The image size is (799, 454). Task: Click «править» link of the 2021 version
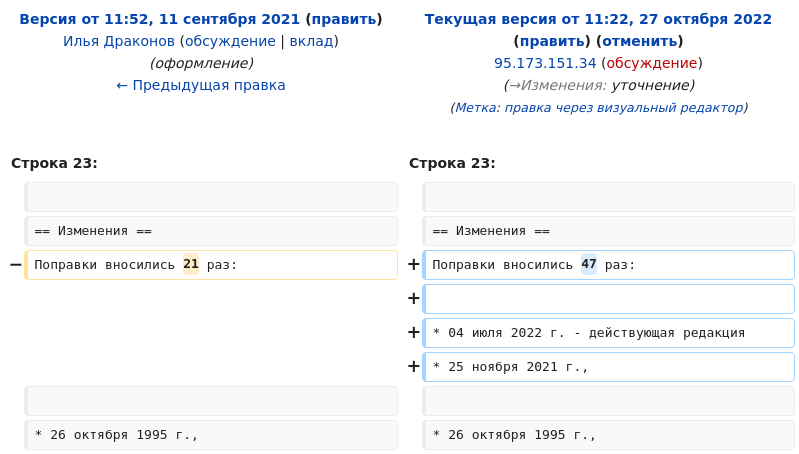[x=344, y=19]
